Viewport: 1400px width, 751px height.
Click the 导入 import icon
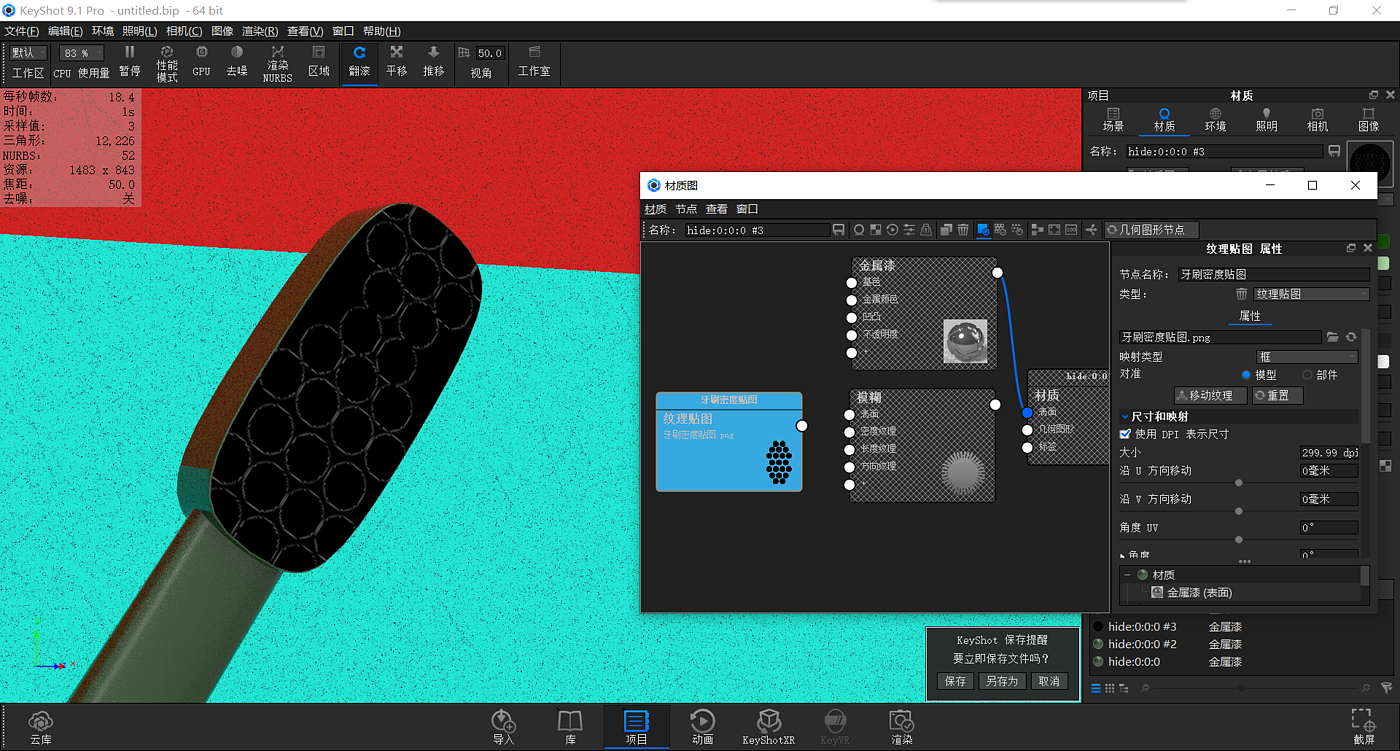pos(503,727)
